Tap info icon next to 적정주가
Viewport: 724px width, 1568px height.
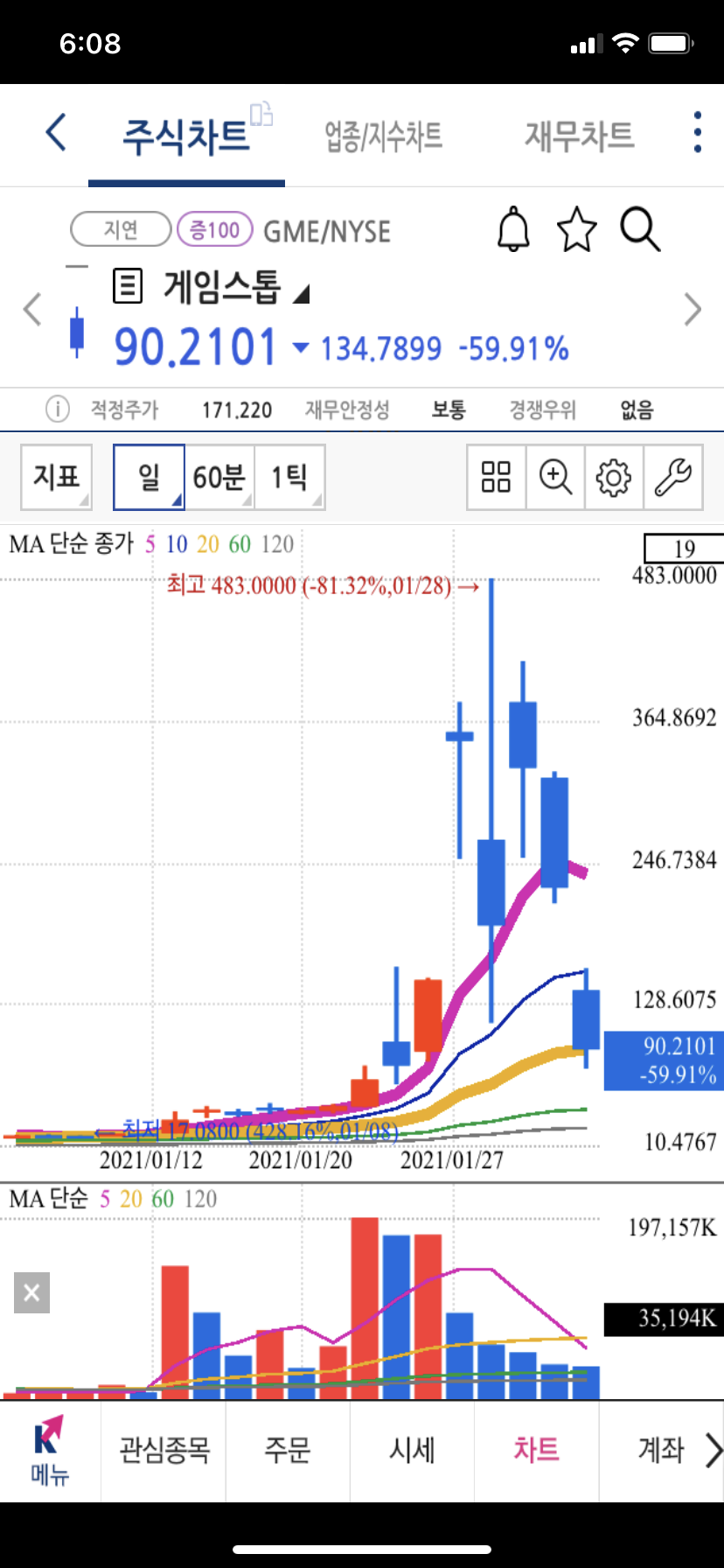[58, 409]
